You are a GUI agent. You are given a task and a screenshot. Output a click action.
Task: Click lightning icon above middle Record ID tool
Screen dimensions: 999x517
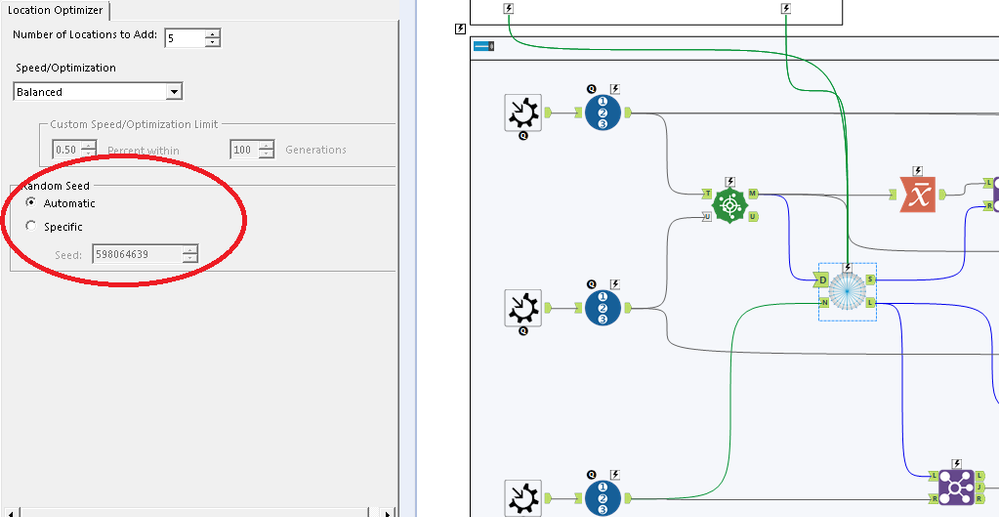[615, 284]
